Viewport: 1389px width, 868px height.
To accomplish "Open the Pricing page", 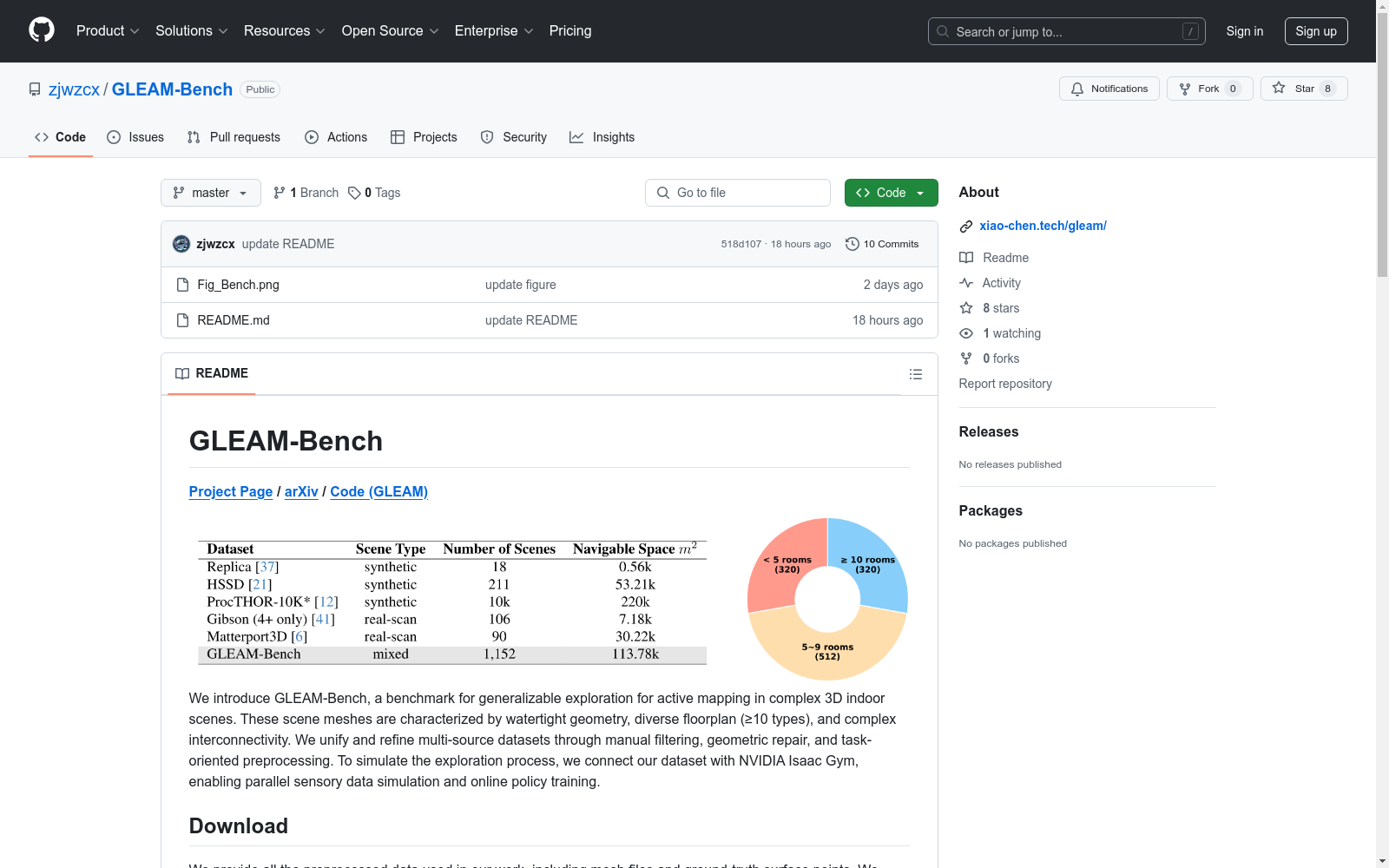I will (570, 31).
